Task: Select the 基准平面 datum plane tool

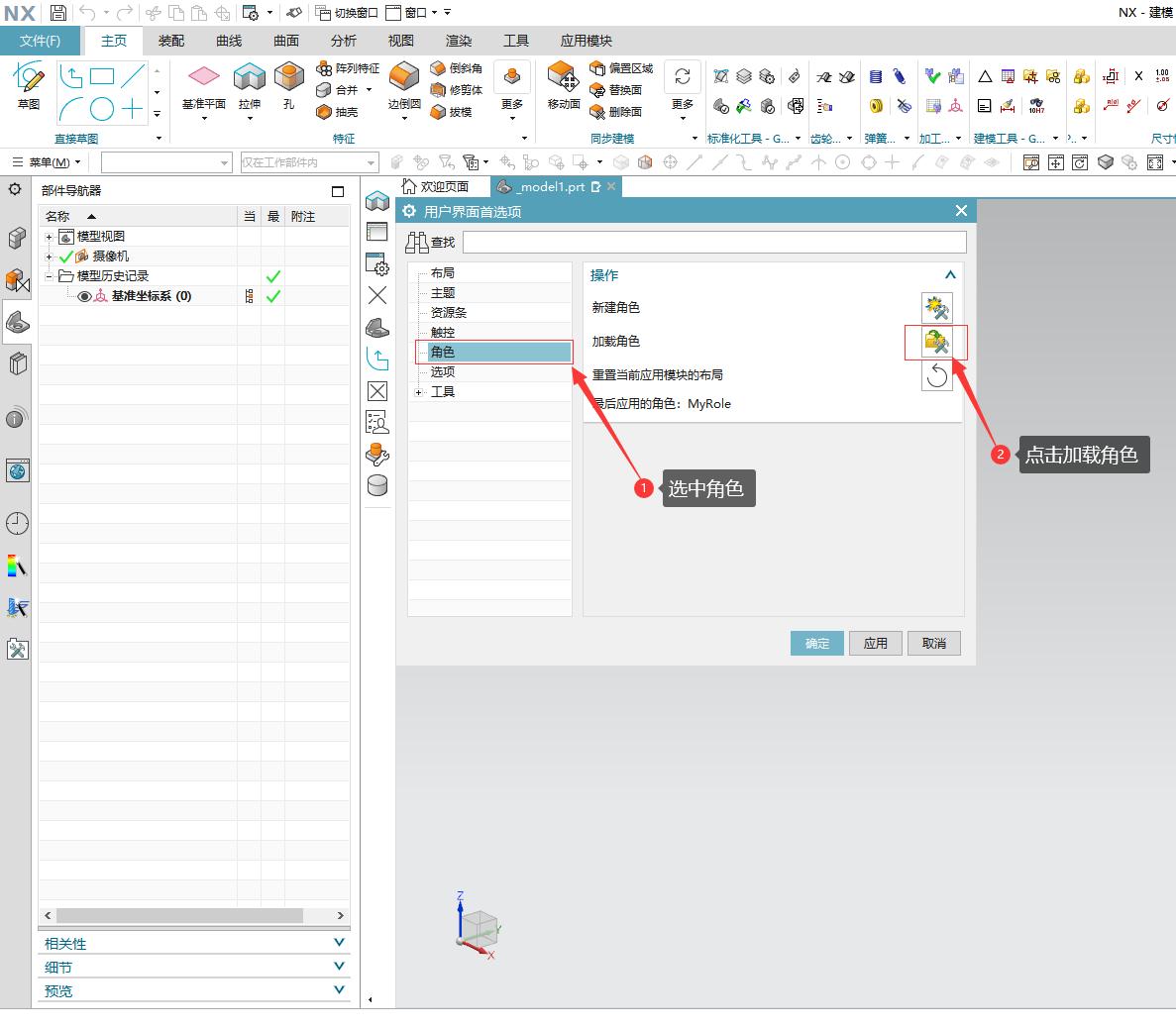Action: (x=203, y=79)
